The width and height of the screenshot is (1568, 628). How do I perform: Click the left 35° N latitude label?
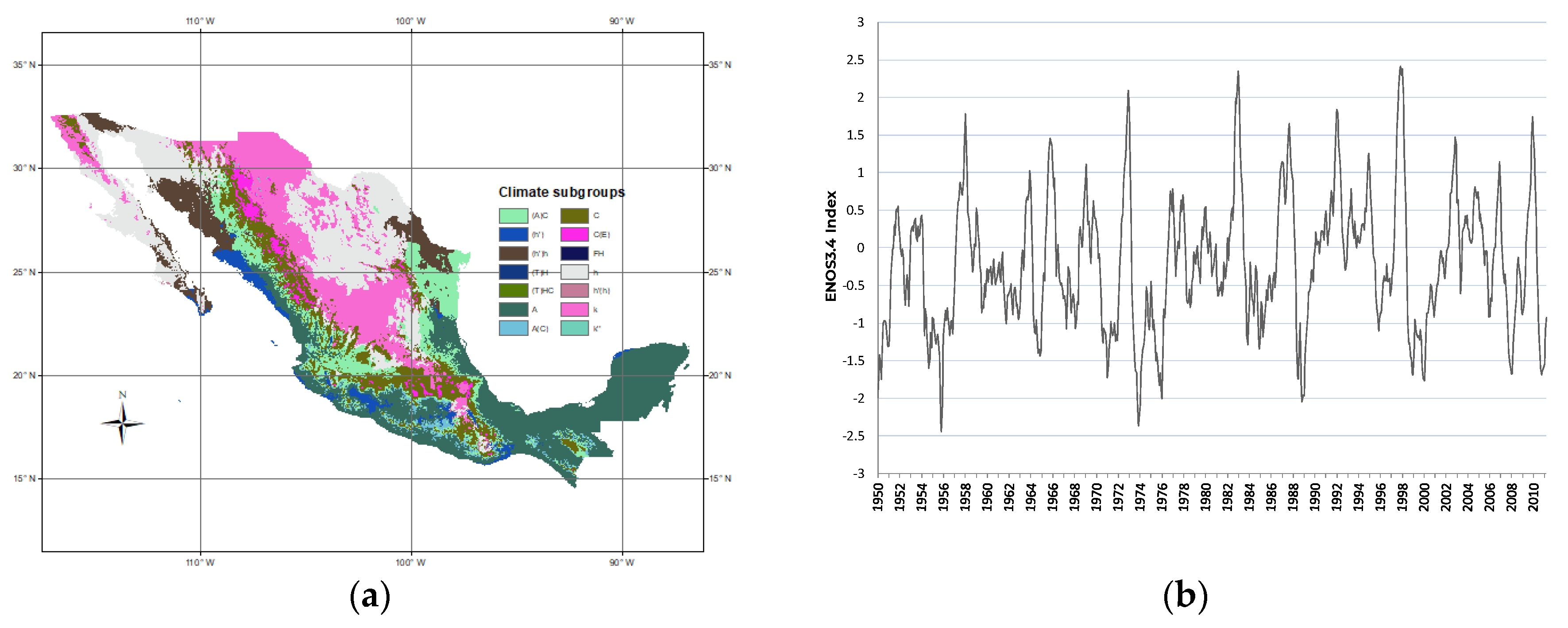(x=24, y=65)
